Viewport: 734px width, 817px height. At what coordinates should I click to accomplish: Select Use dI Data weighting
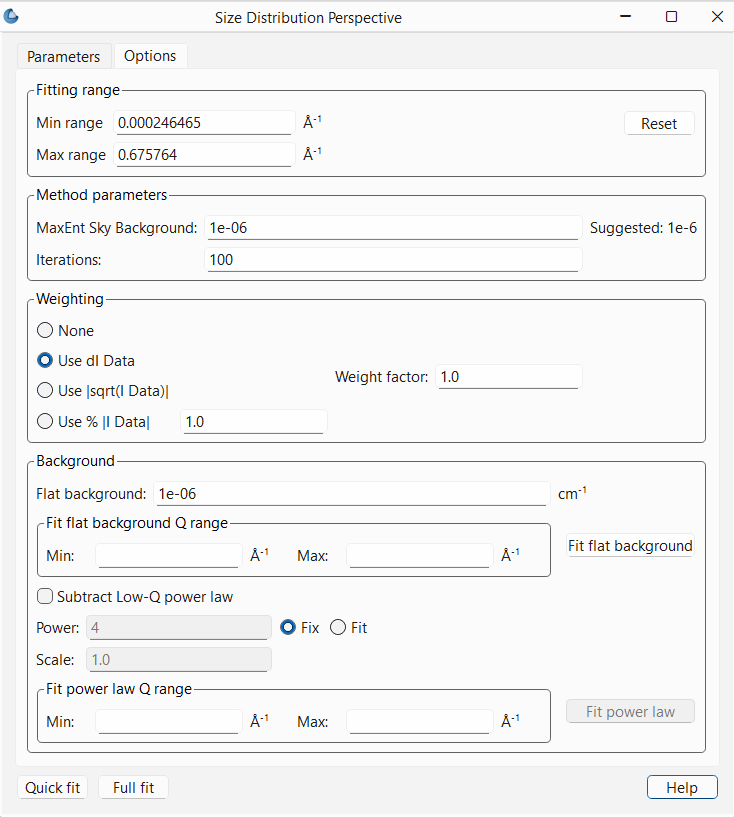tap(45, 361)
